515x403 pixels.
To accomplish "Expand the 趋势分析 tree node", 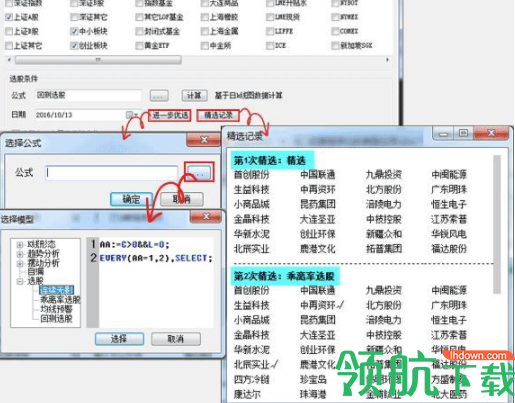I will pos(20,254).
